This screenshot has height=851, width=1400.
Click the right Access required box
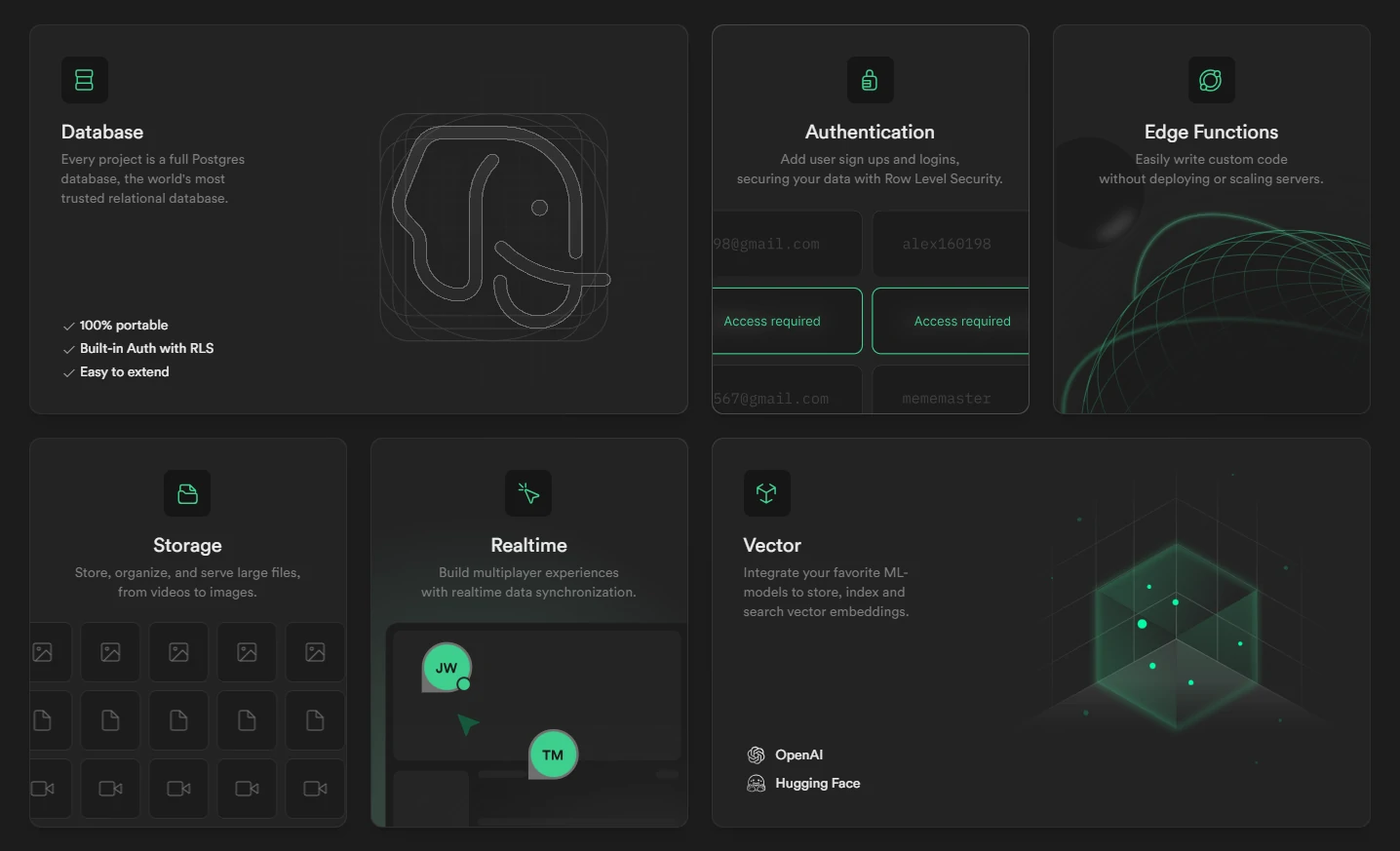[952, 321]
